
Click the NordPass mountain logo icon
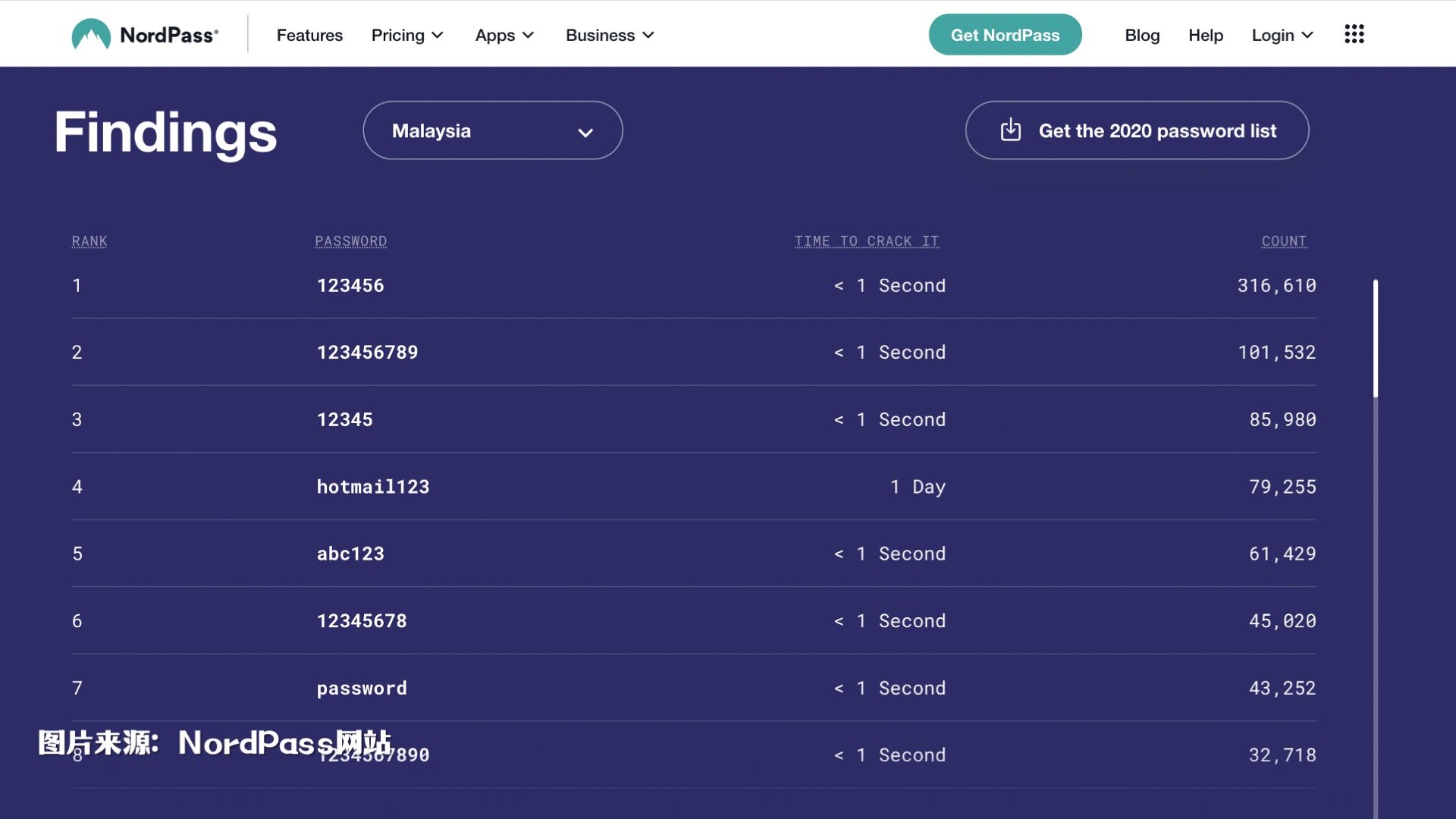pyautogui.click(x=91, y=35)
